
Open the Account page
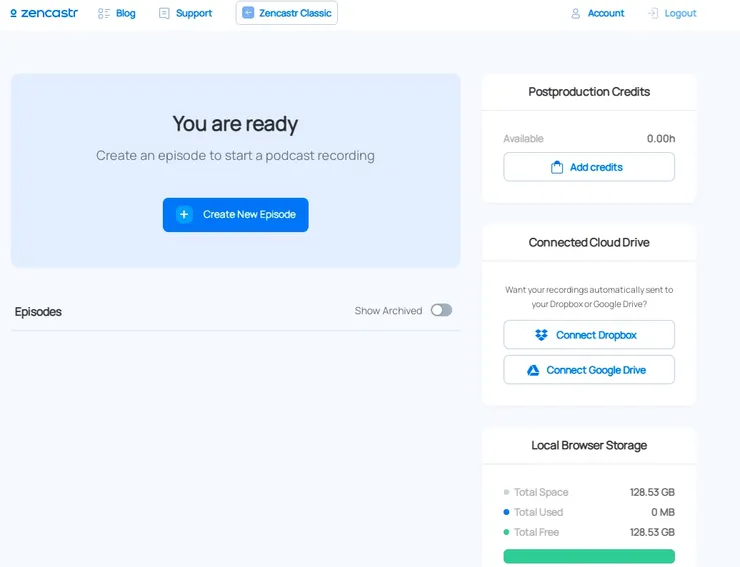tap(606, 13)
